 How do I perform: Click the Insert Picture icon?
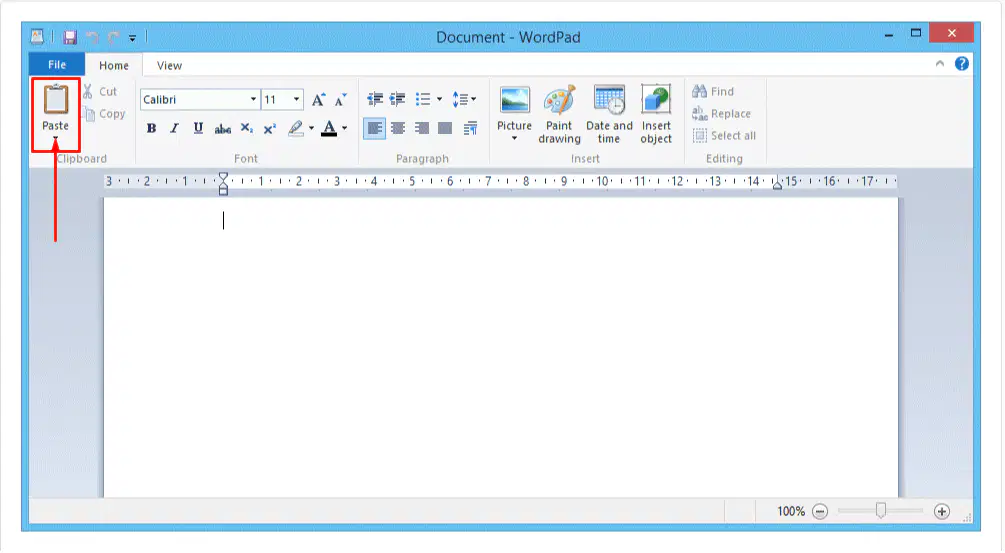pyautogui.click(x=515, y=101)
